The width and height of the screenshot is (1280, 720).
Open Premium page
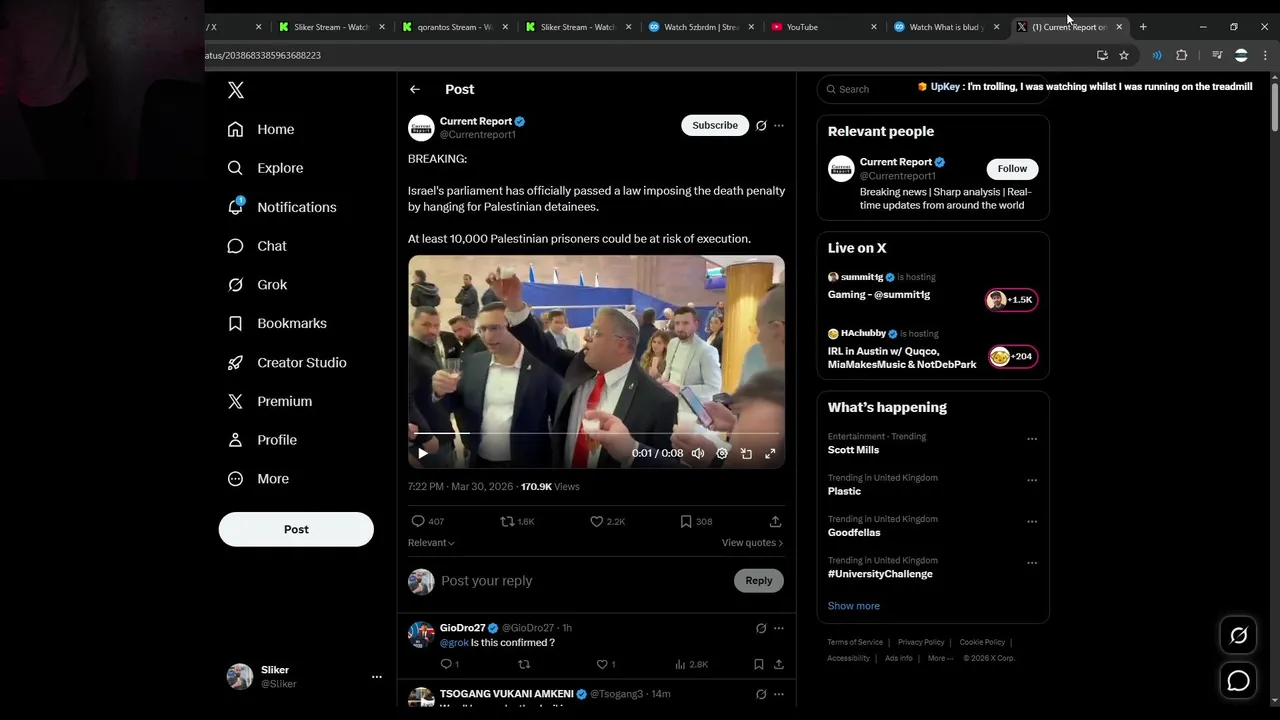tap(270, 401)
